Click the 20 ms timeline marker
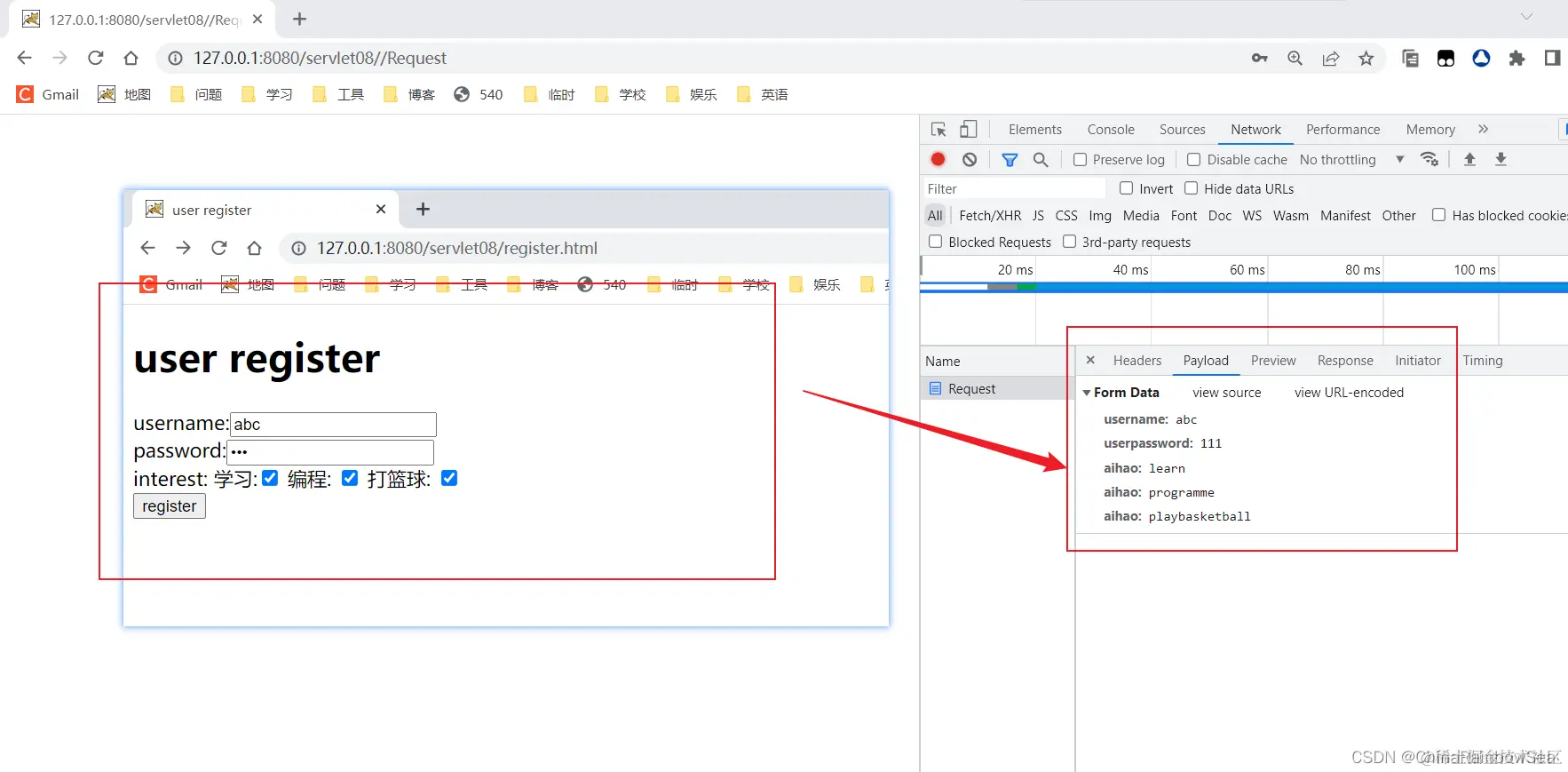This screenshot has height=772, width=1568. click(x=1015, y=269)
